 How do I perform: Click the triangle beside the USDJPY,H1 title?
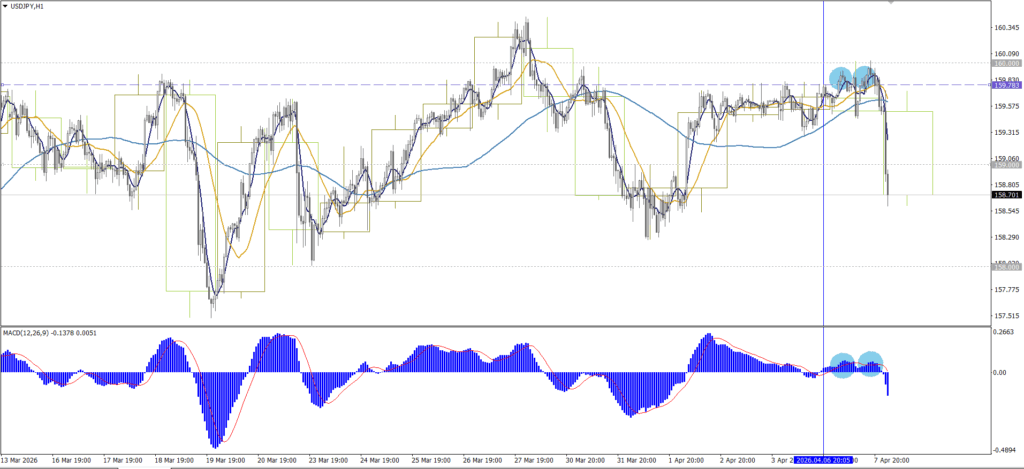6,7
